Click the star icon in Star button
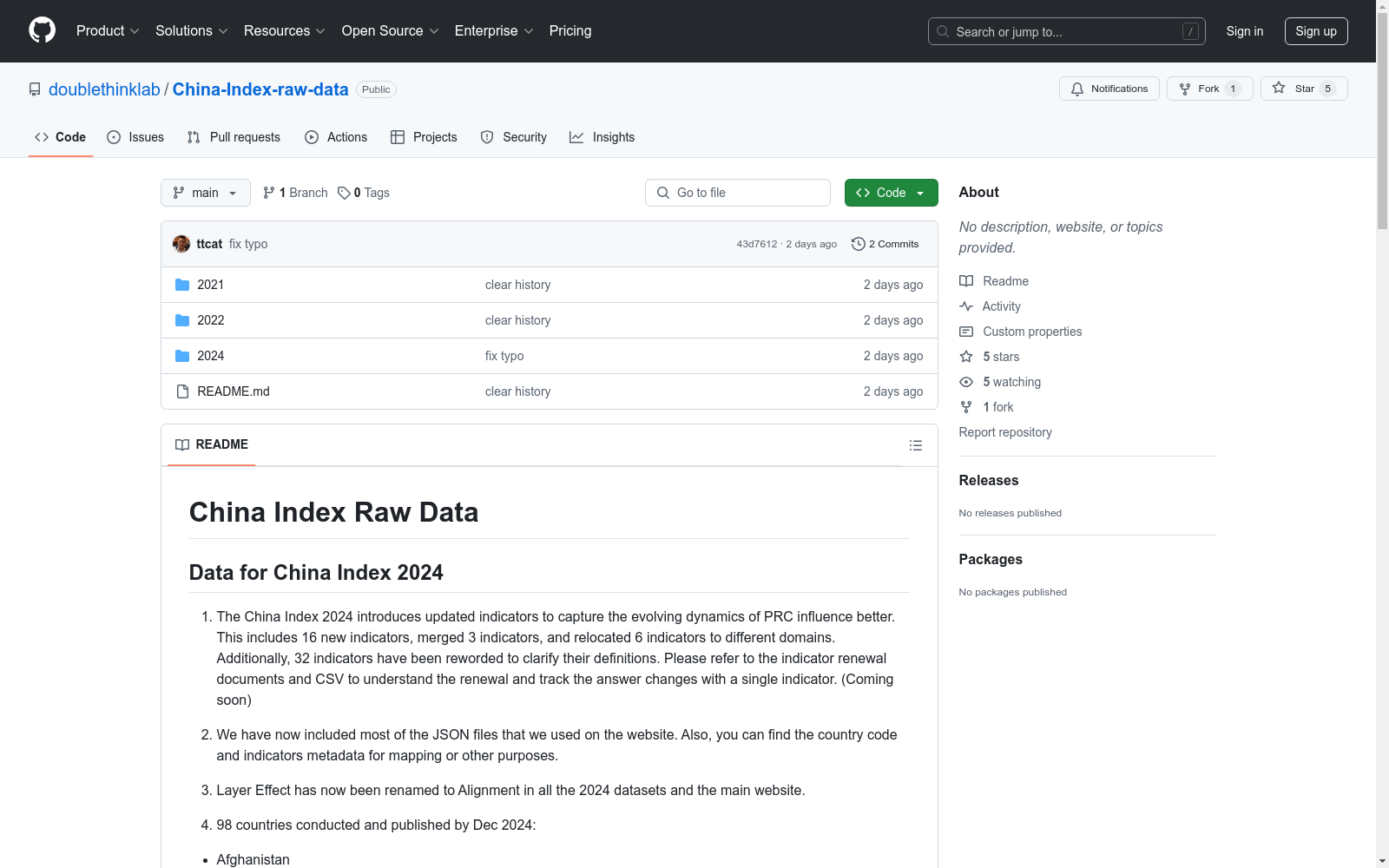The height and width of the screenshot is (868, 1389). 1279,88
